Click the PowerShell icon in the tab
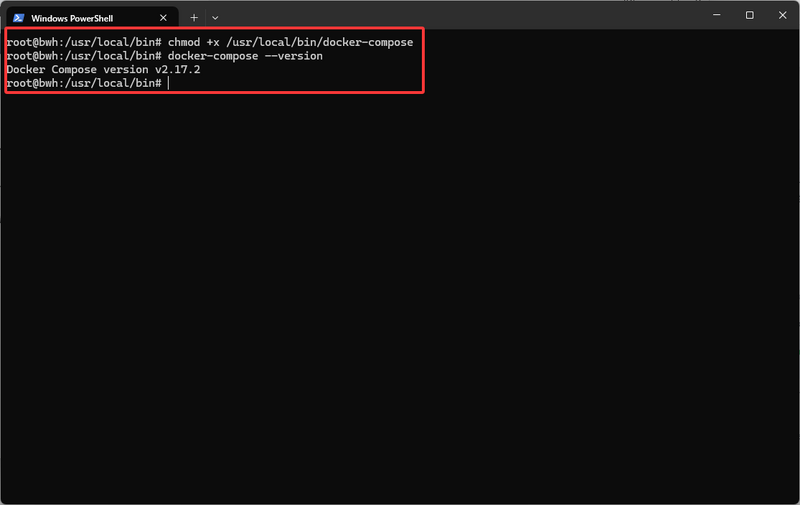 pos(18,18)
